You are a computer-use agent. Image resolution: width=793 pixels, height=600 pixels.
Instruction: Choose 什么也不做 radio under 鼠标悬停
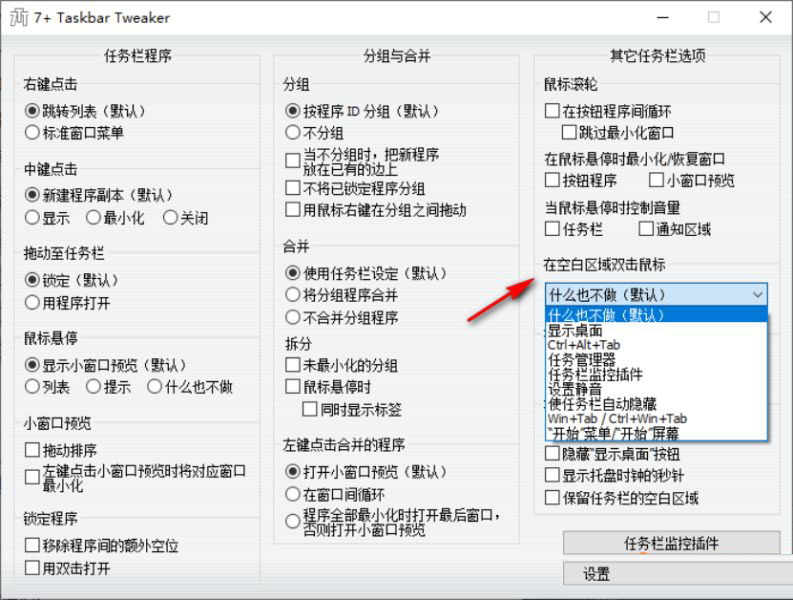[154, 387]
